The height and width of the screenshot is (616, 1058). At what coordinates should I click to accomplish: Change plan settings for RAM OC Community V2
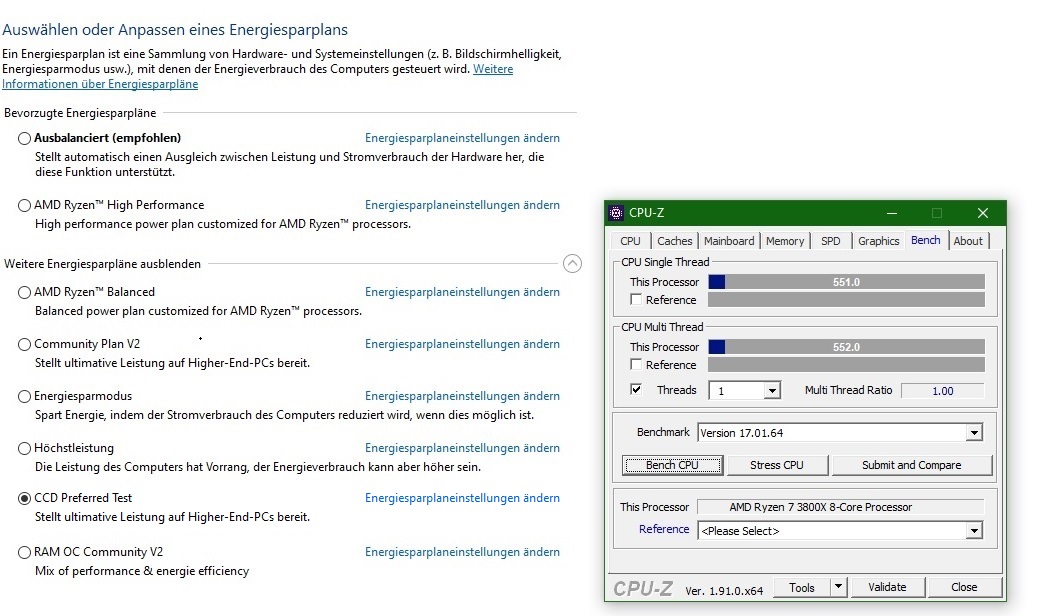click(x=462, y=551)
